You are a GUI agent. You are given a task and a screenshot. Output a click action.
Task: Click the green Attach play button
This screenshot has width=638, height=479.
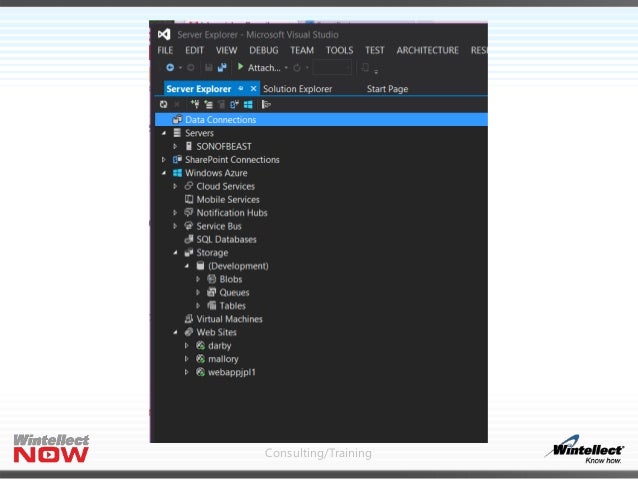pyautogui.click(x=240, y=67)
